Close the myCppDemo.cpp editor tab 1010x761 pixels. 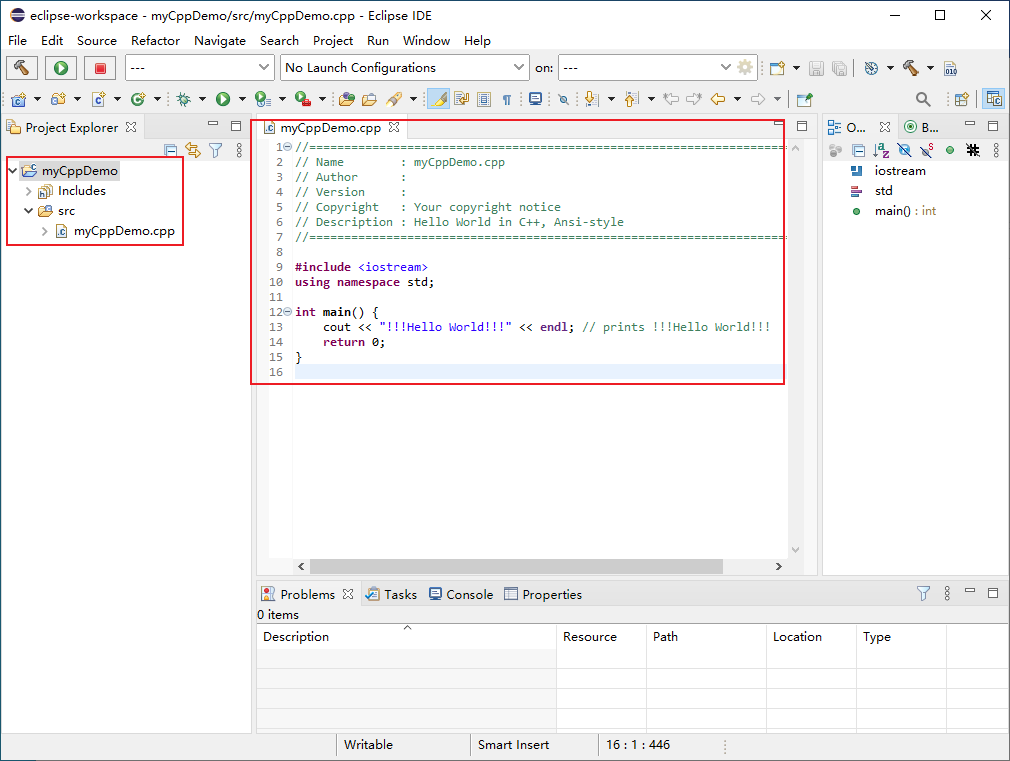point(394,128)
